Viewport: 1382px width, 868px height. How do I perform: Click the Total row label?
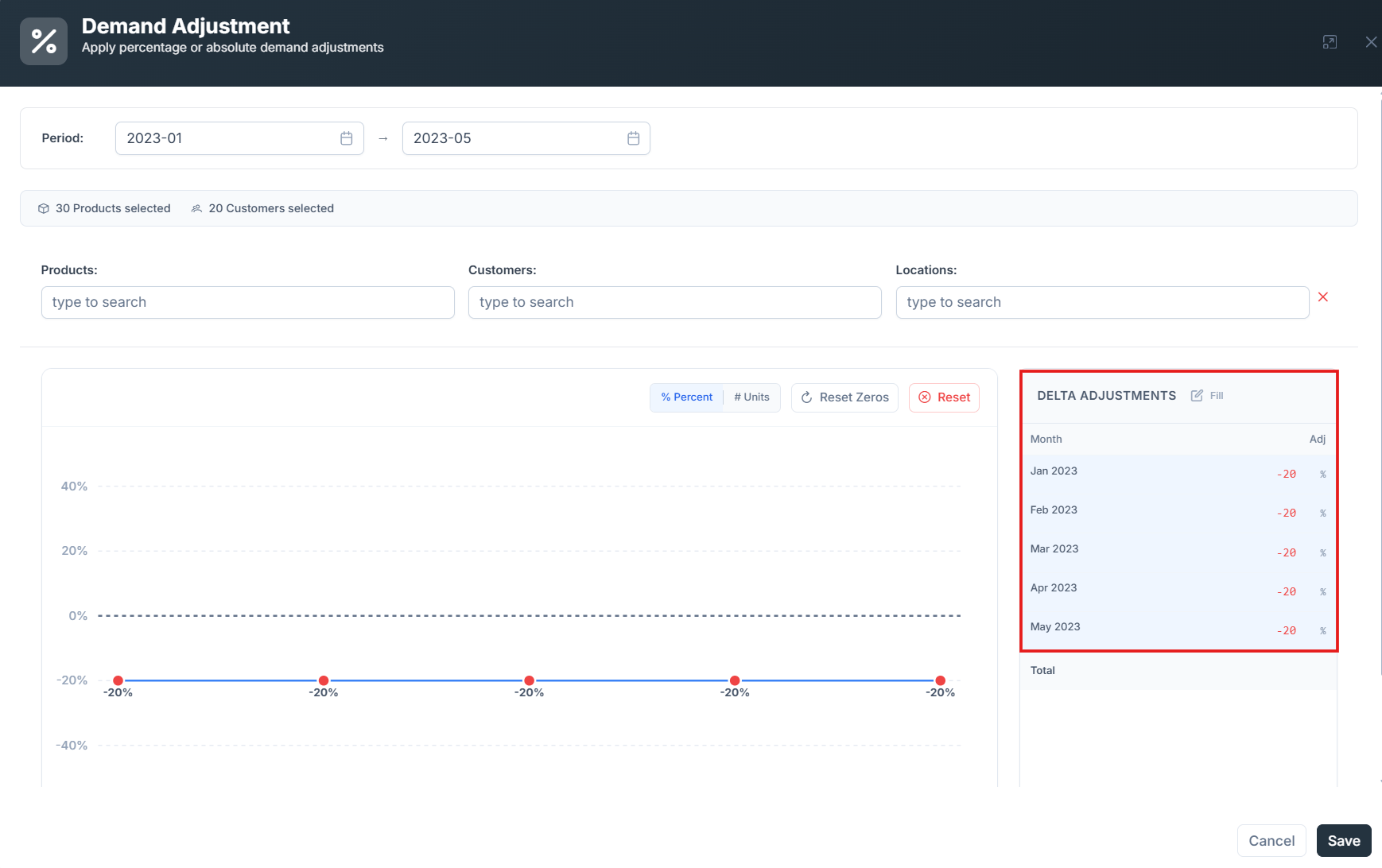point(1042,670)
